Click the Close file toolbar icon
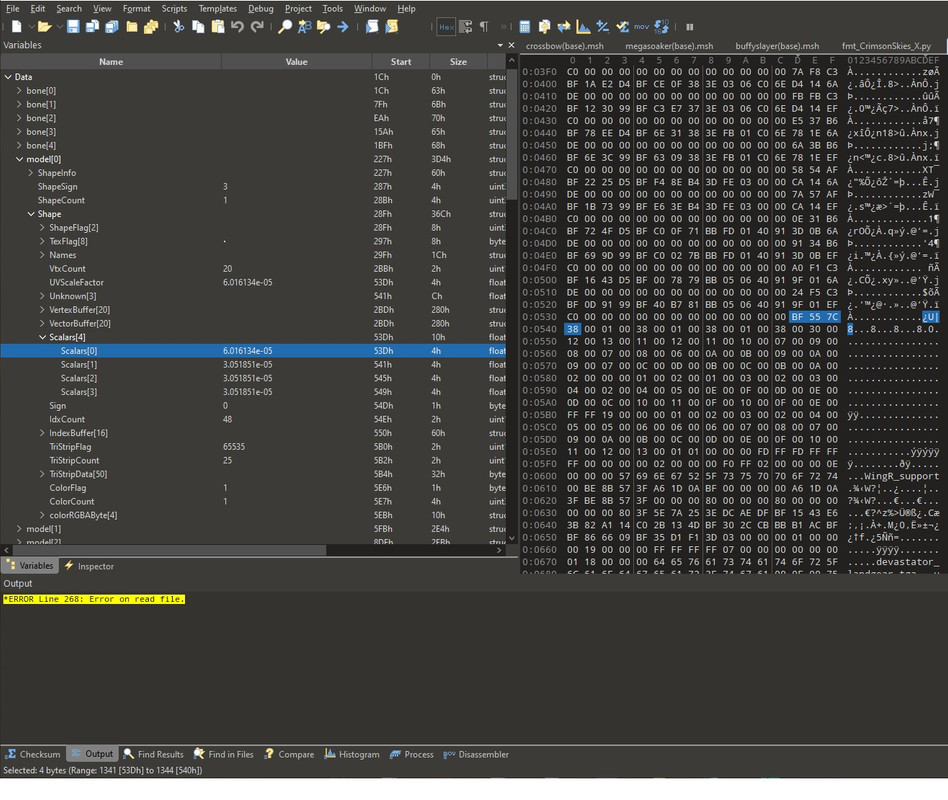948x800 pixels. coord(131,27)
